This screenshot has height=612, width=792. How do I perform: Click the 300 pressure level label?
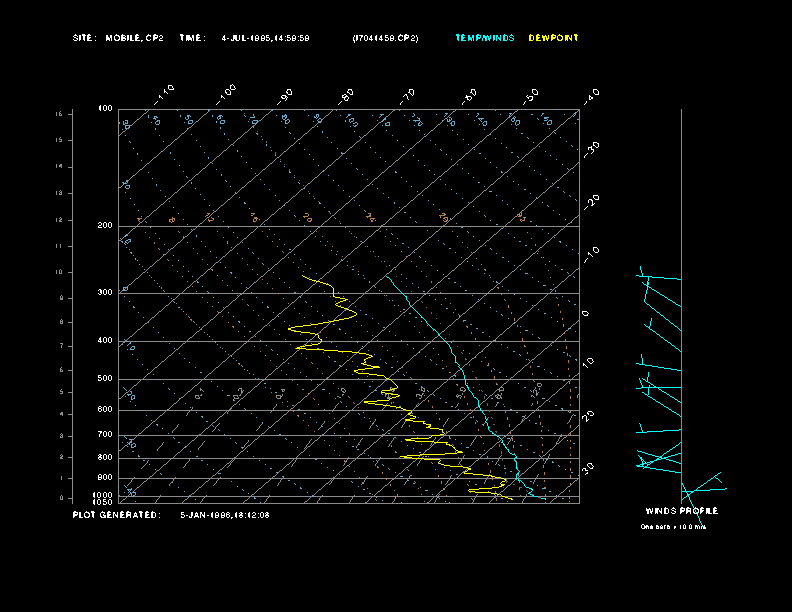click(x=105, y=292)
